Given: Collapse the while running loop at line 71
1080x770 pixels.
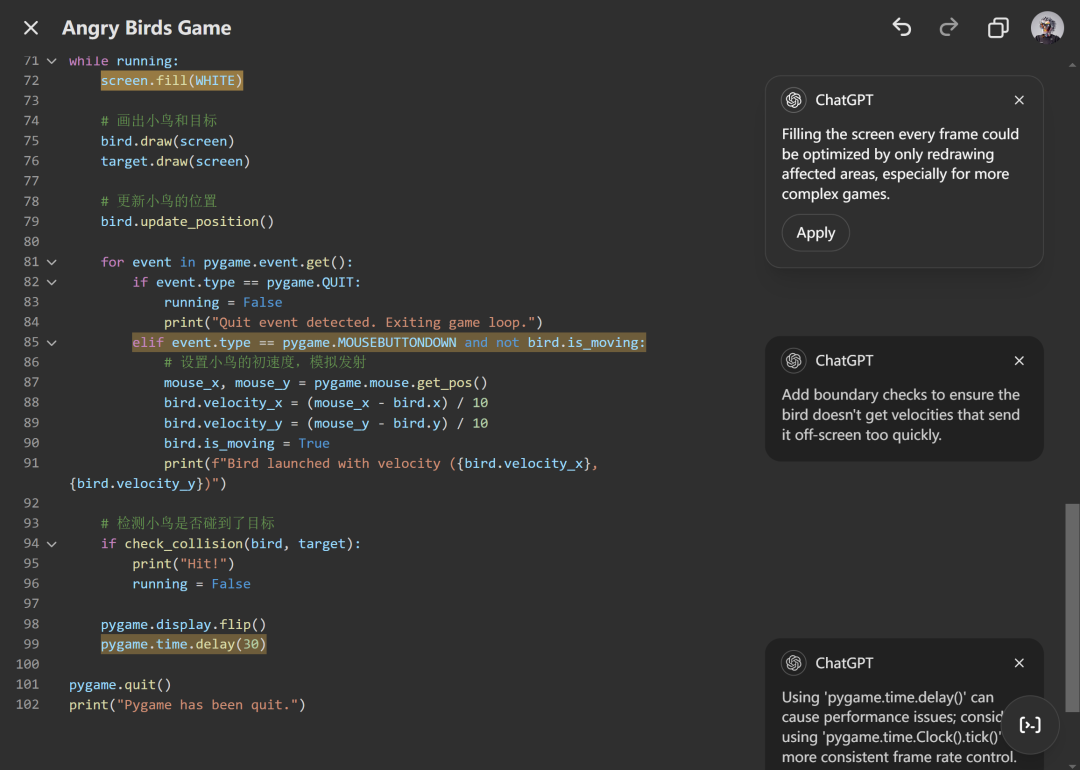Looking at the screenshot, I should [52, 61].
